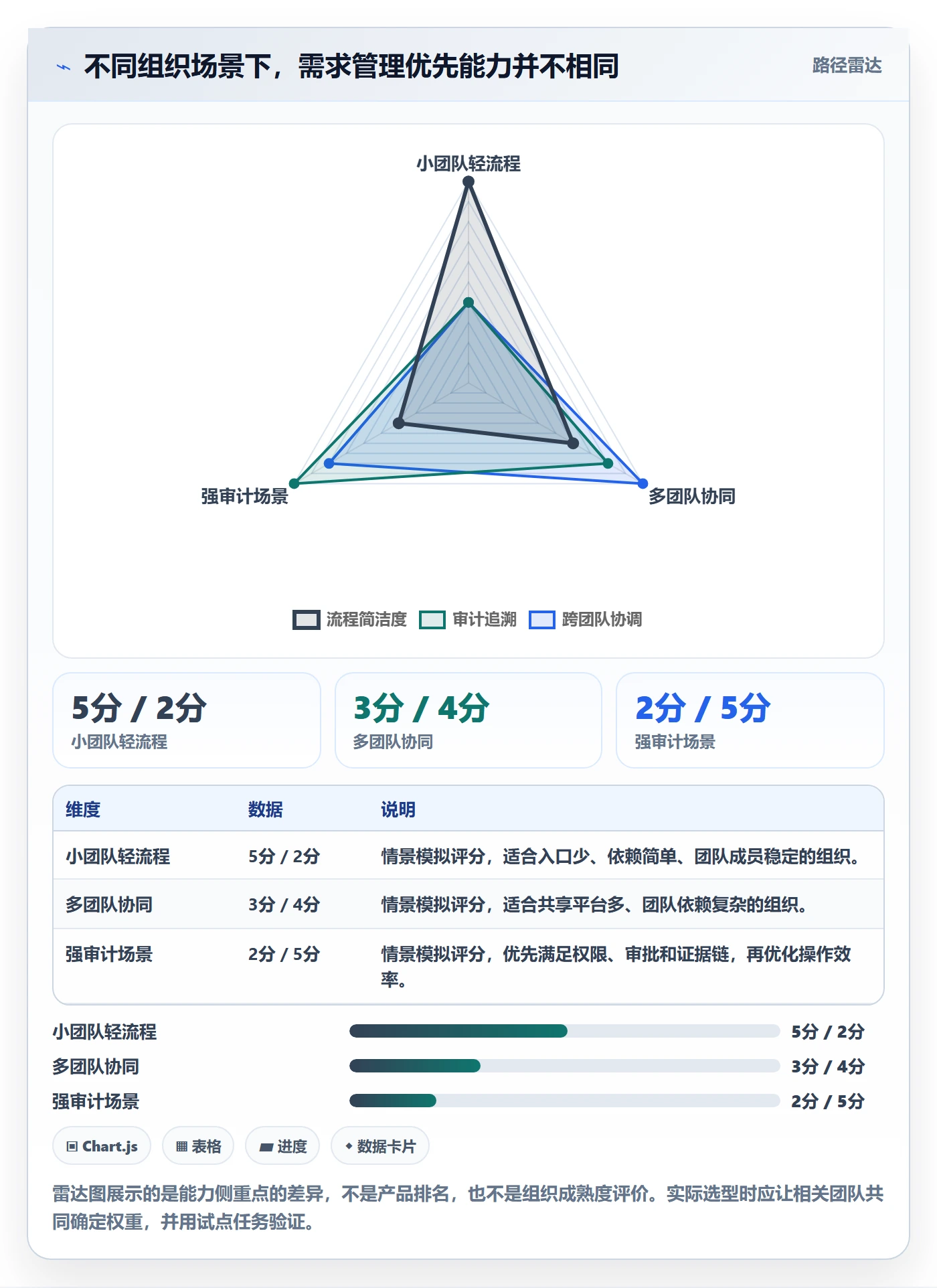Click the dark data point at the radar top
Screen dimensions: 937x1288
[468, 181]
